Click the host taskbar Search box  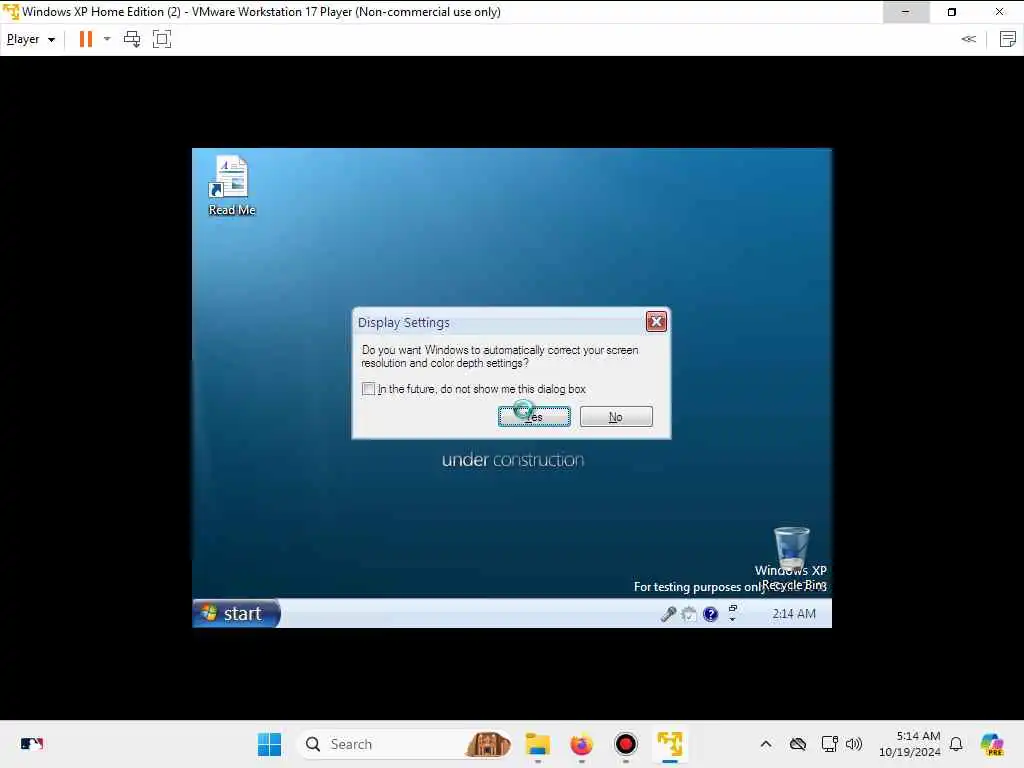tap(404, 744)
